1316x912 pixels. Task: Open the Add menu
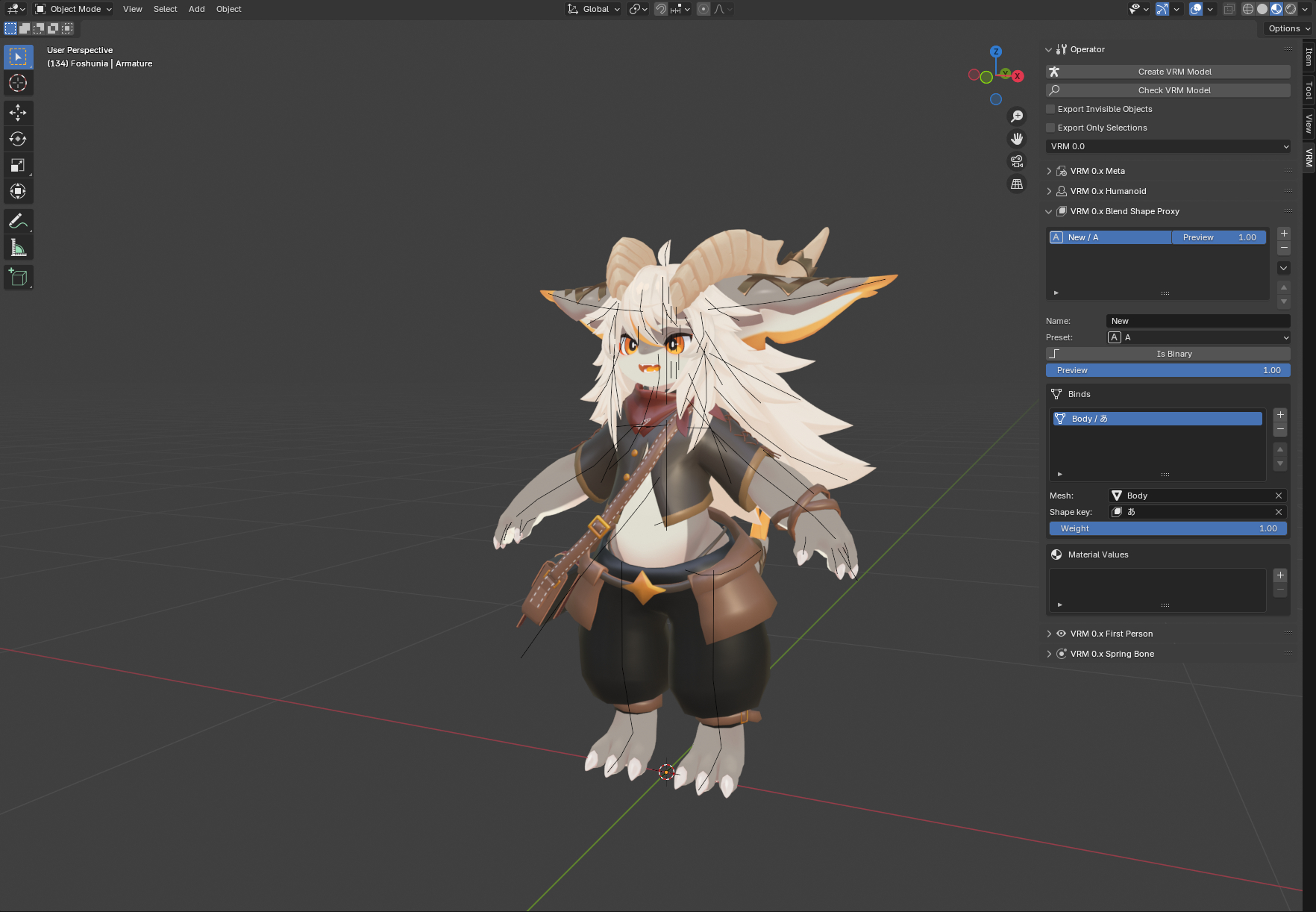[x=196, y=9]
